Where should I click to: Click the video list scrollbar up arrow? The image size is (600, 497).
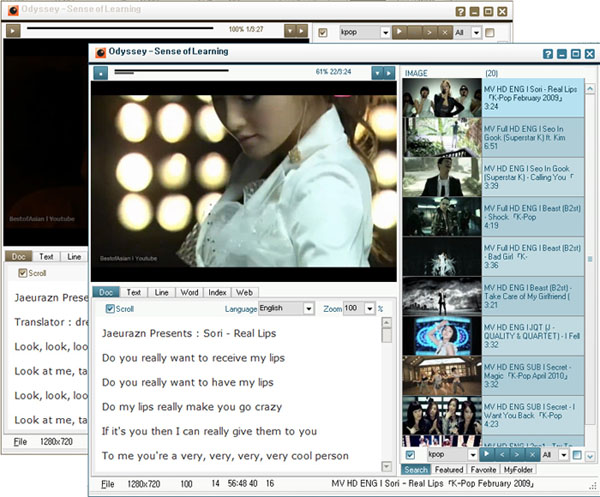click(590, 89)
